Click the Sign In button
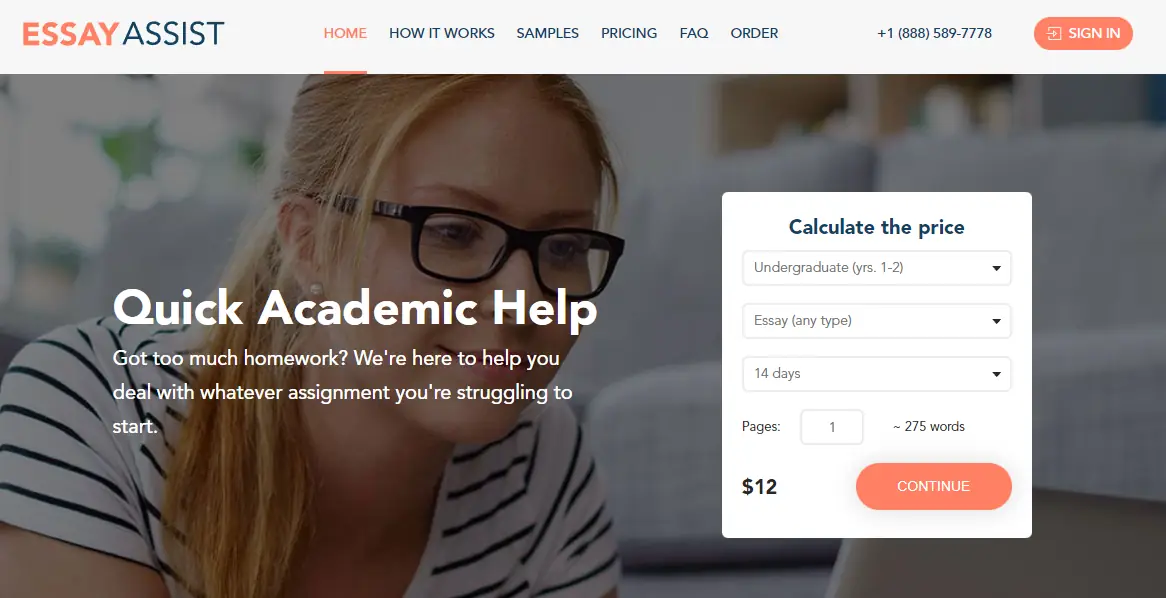The image size is (1166, 598). pos(1083,33)
